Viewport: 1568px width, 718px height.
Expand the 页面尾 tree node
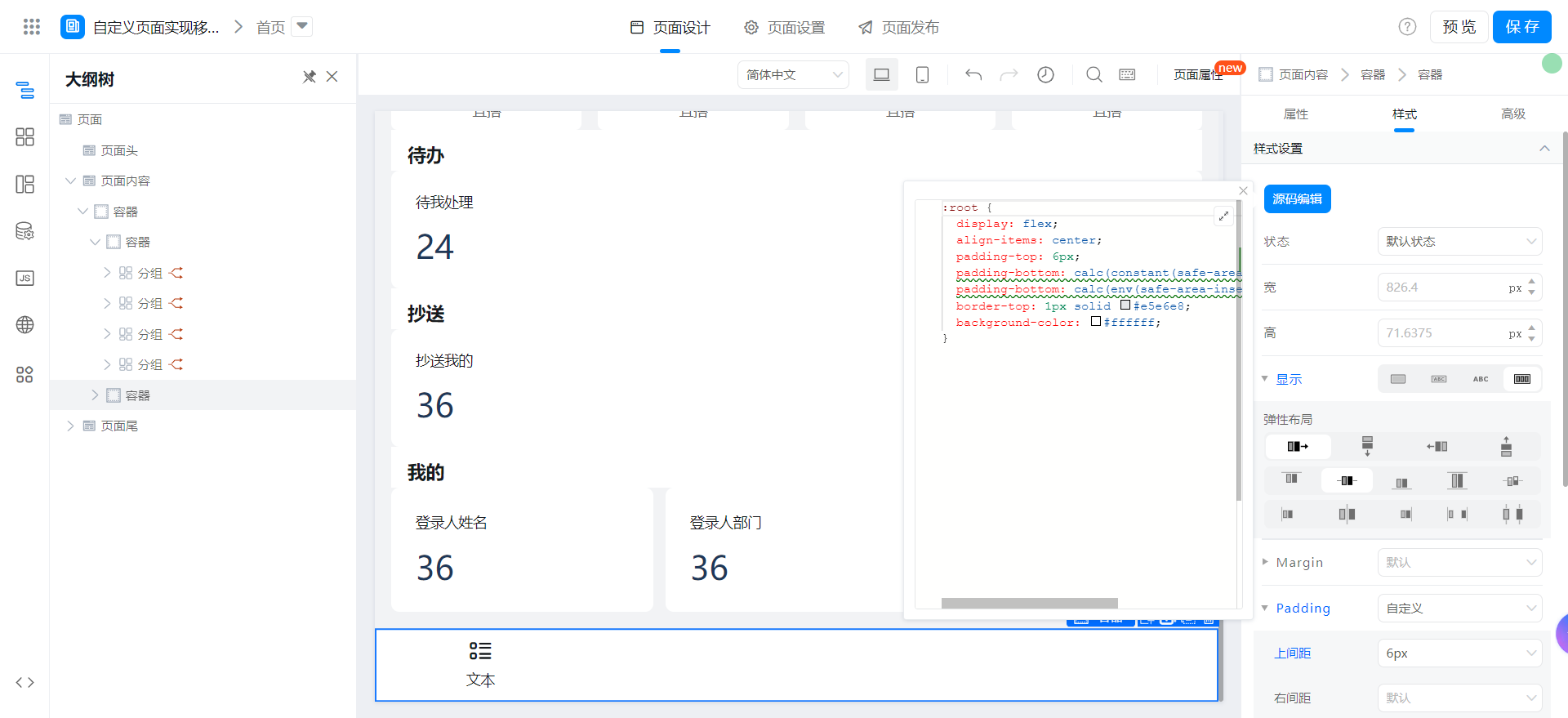coord(70,426)
